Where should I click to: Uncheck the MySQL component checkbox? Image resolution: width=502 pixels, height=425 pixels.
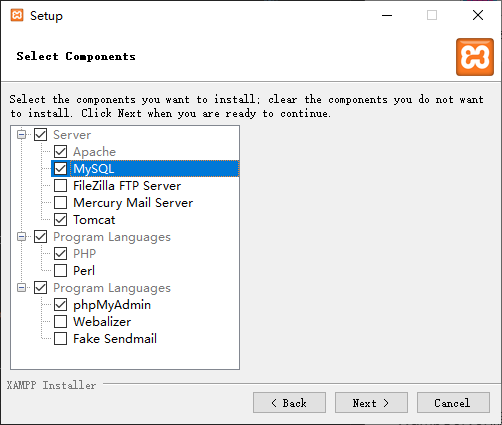60,168
